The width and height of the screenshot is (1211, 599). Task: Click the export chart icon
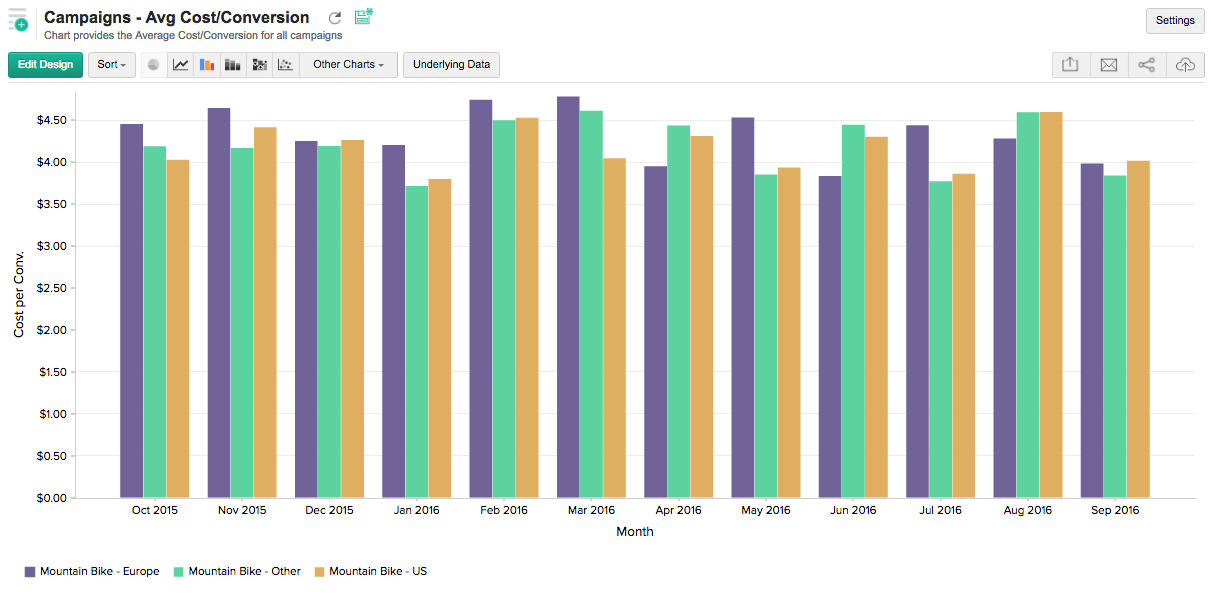(x=1070, y=65)
